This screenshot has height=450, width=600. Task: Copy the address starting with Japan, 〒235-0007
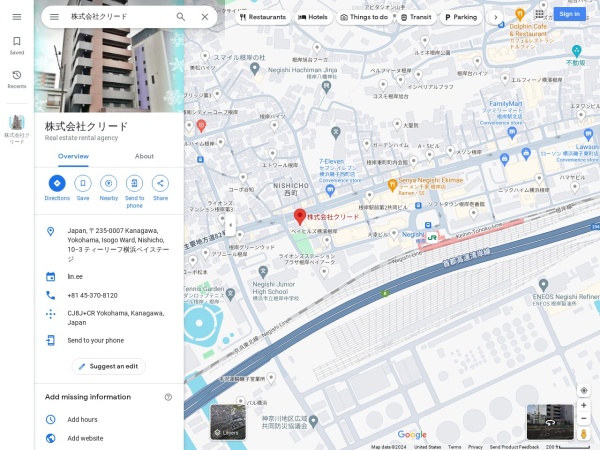click(x=109, y=245)
